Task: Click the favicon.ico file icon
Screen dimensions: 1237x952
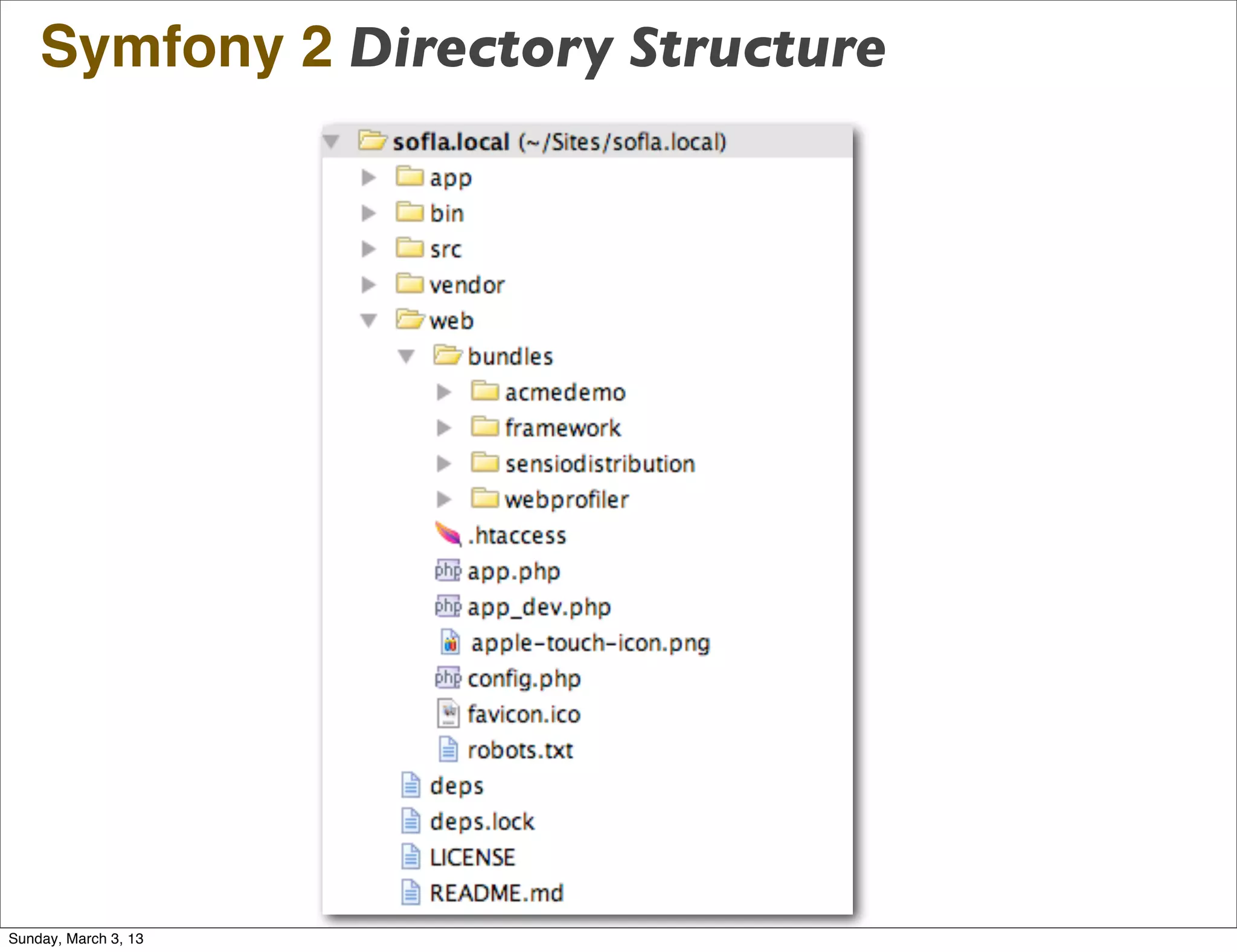Action: pyautogui.click(x=448, y=713)
